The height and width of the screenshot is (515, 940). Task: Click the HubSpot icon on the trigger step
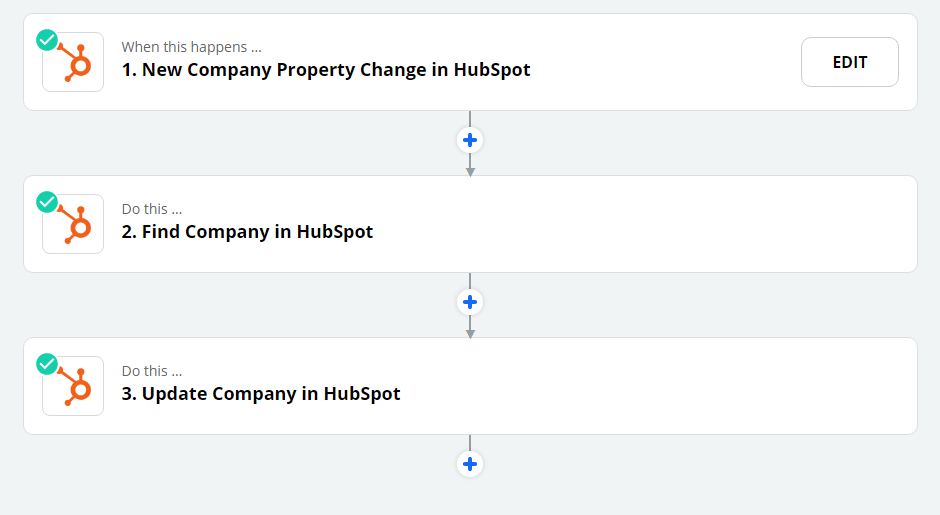[x=74, y=63]
